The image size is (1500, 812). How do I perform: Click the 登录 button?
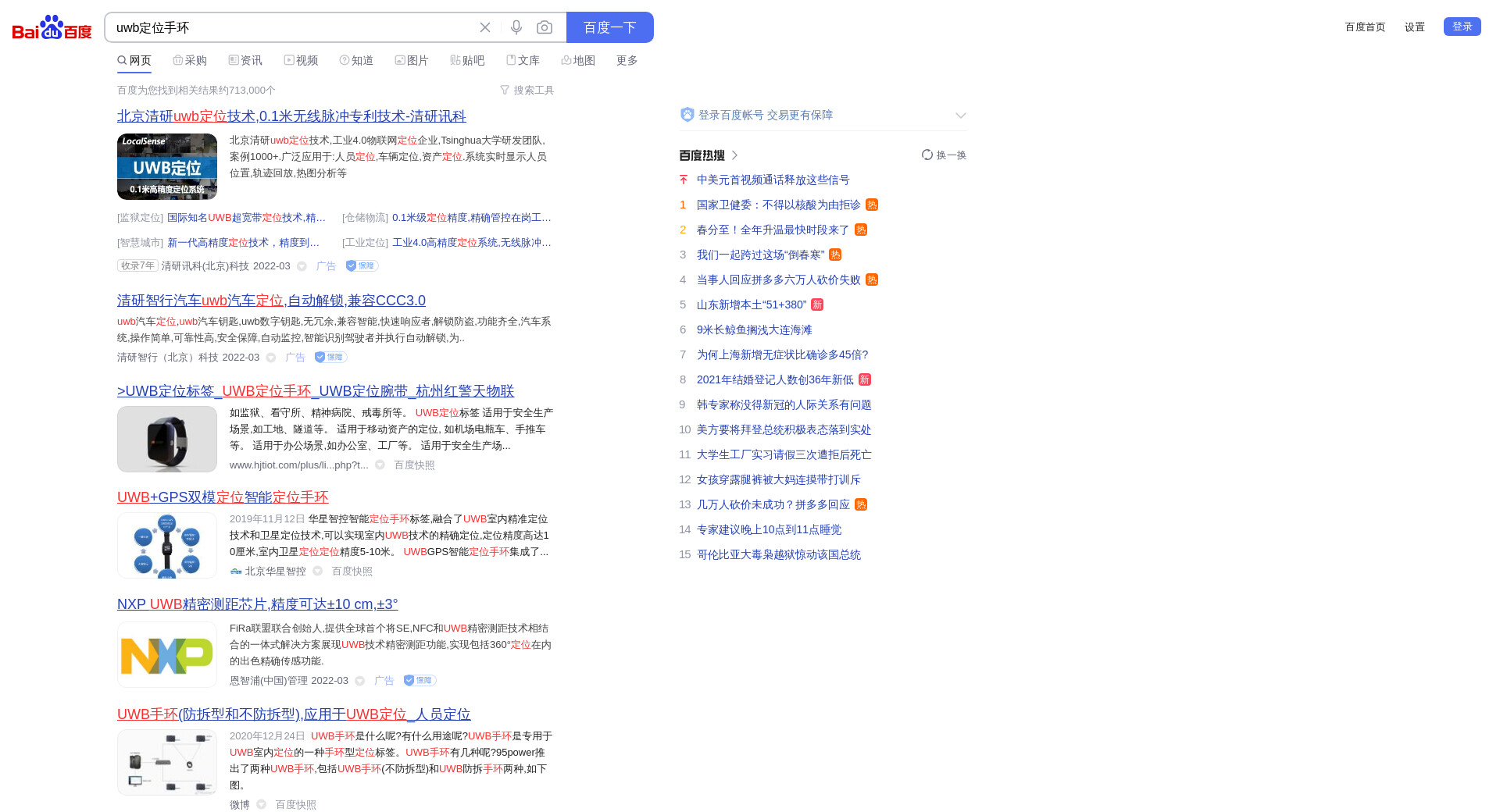click(1462, 27)
